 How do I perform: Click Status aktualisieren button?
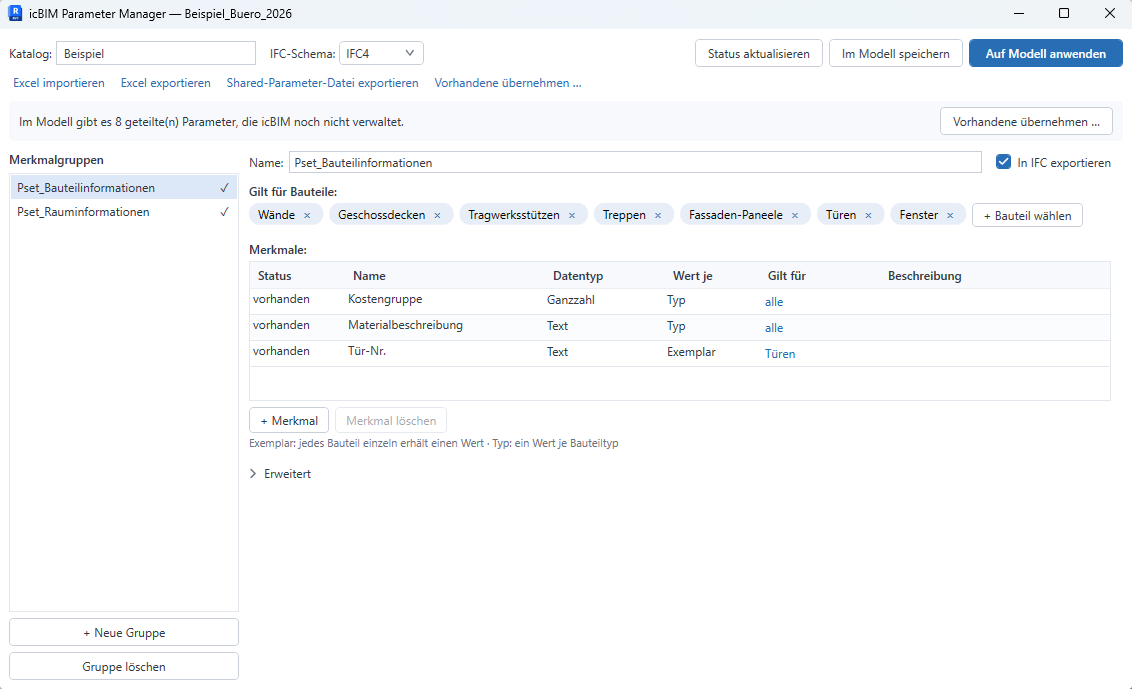(759, 53)
